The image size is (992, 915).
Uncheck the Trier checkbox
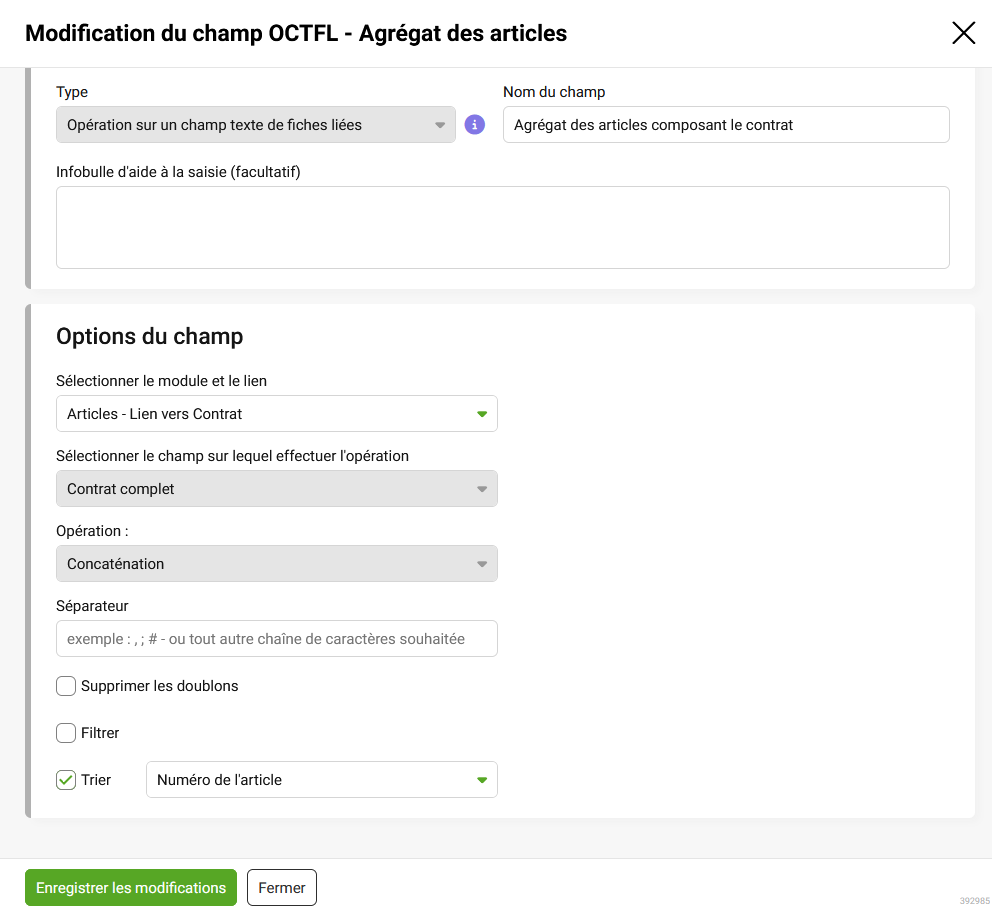click(x=66, y=780)
